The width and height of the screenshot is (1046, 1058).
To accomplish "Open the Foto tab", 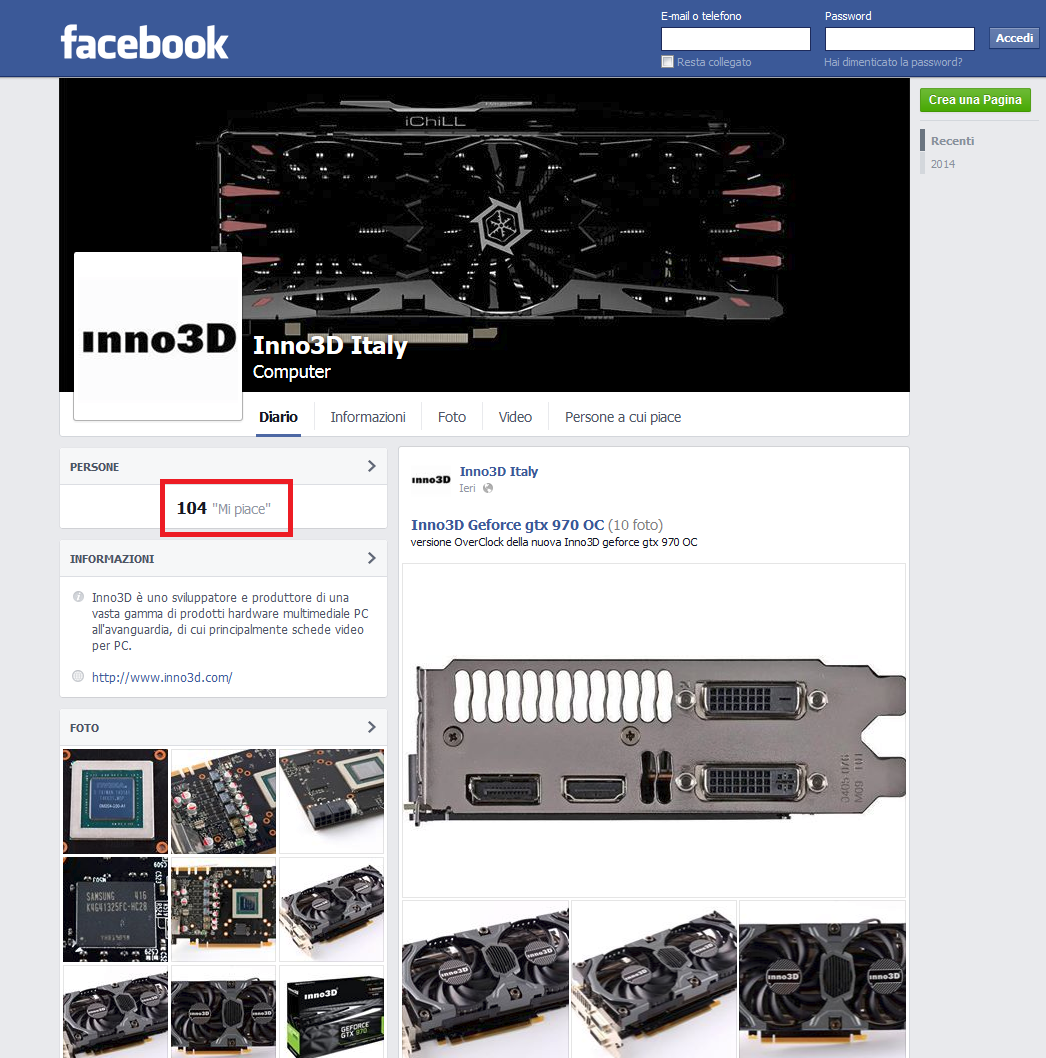I will 451,417.
